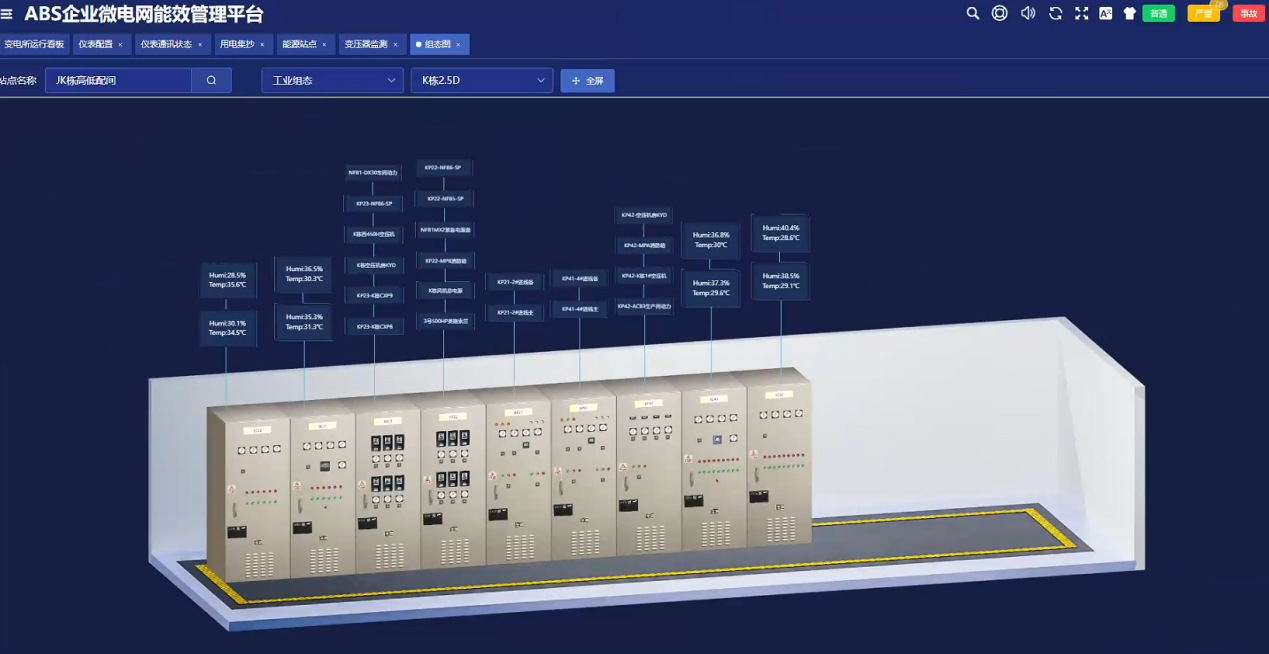The width and height of the screenshot is (1269, 654).
Task: Switch to the 变电所运行看板 tab
Action: point(34,44)
